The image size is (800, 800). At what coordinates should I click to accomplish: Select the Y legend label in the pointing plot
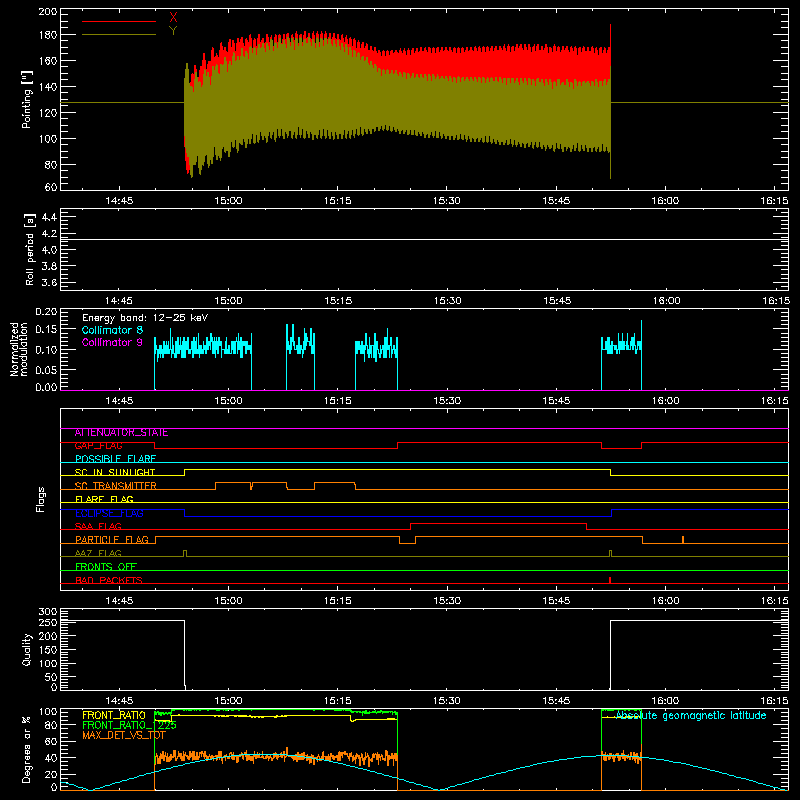(173, 31)
